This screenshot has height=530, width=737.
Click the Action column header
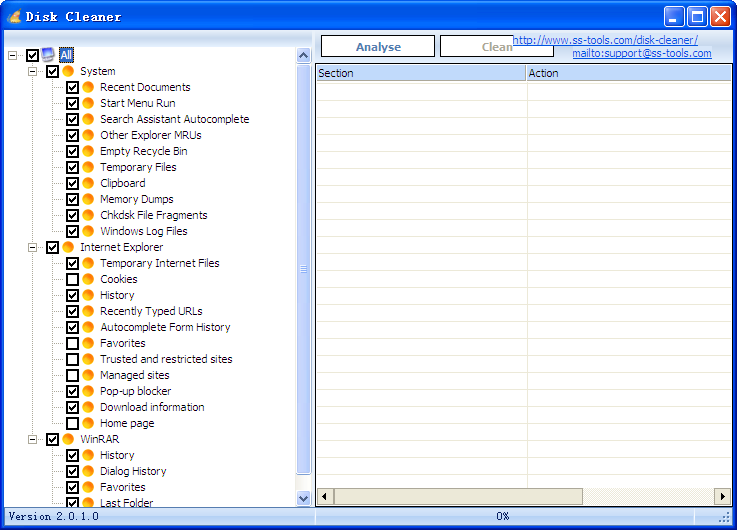(x=628, y=73)
